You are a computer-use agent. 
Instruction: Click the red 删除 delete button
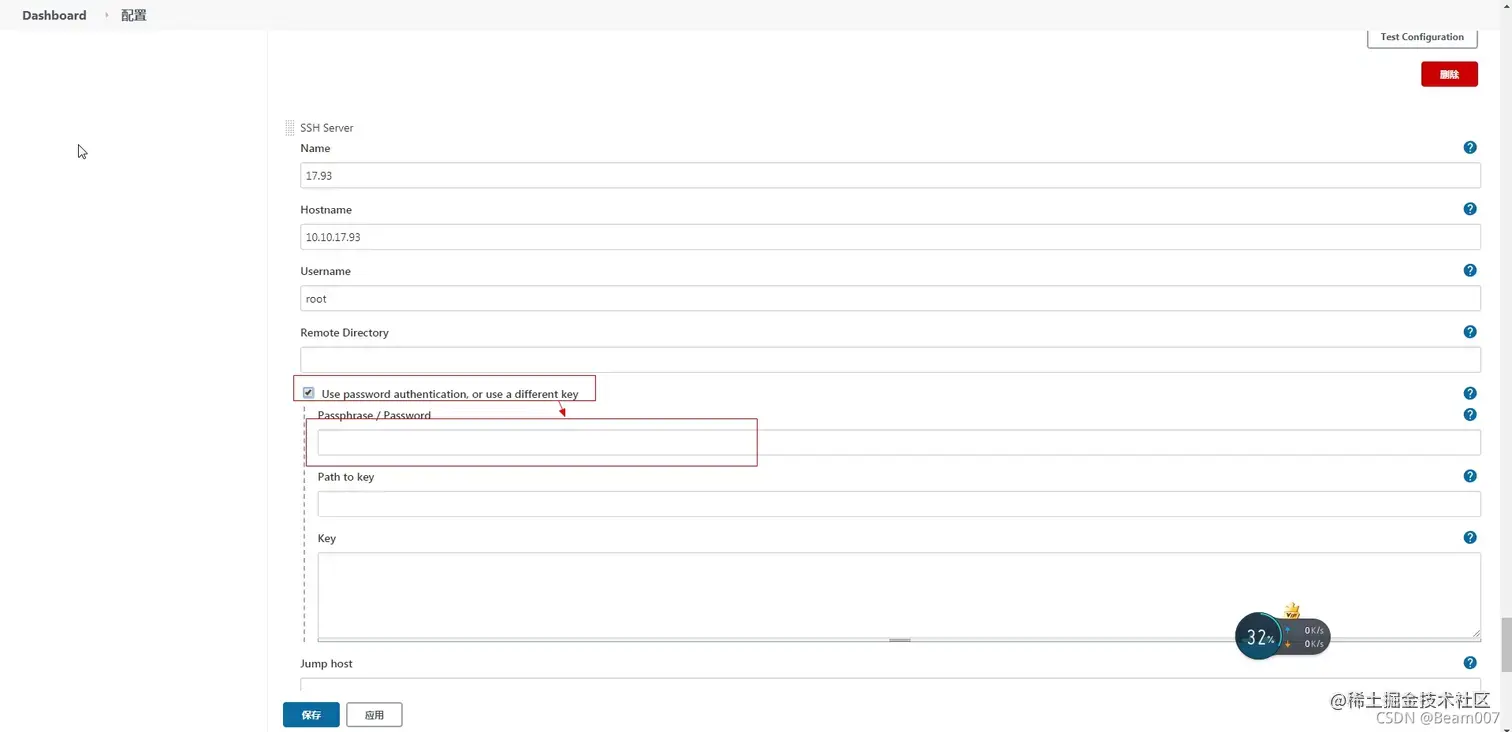click(1449, 74)
